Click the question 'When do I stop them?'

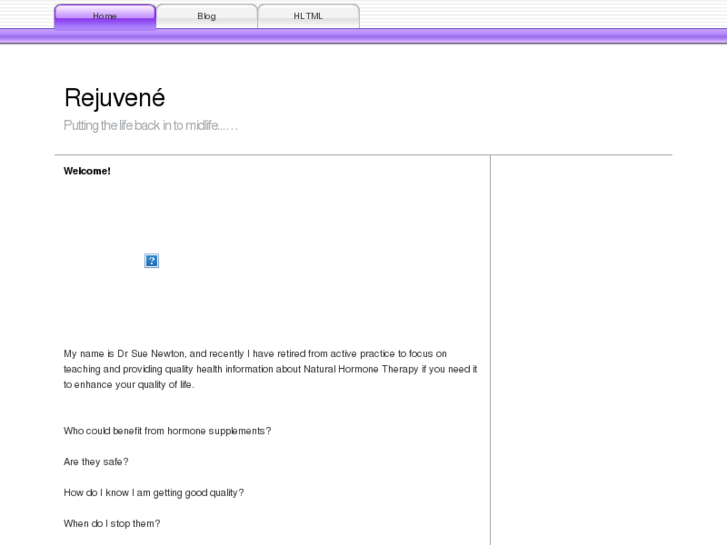pyautogui.click(x=112, y=524)
